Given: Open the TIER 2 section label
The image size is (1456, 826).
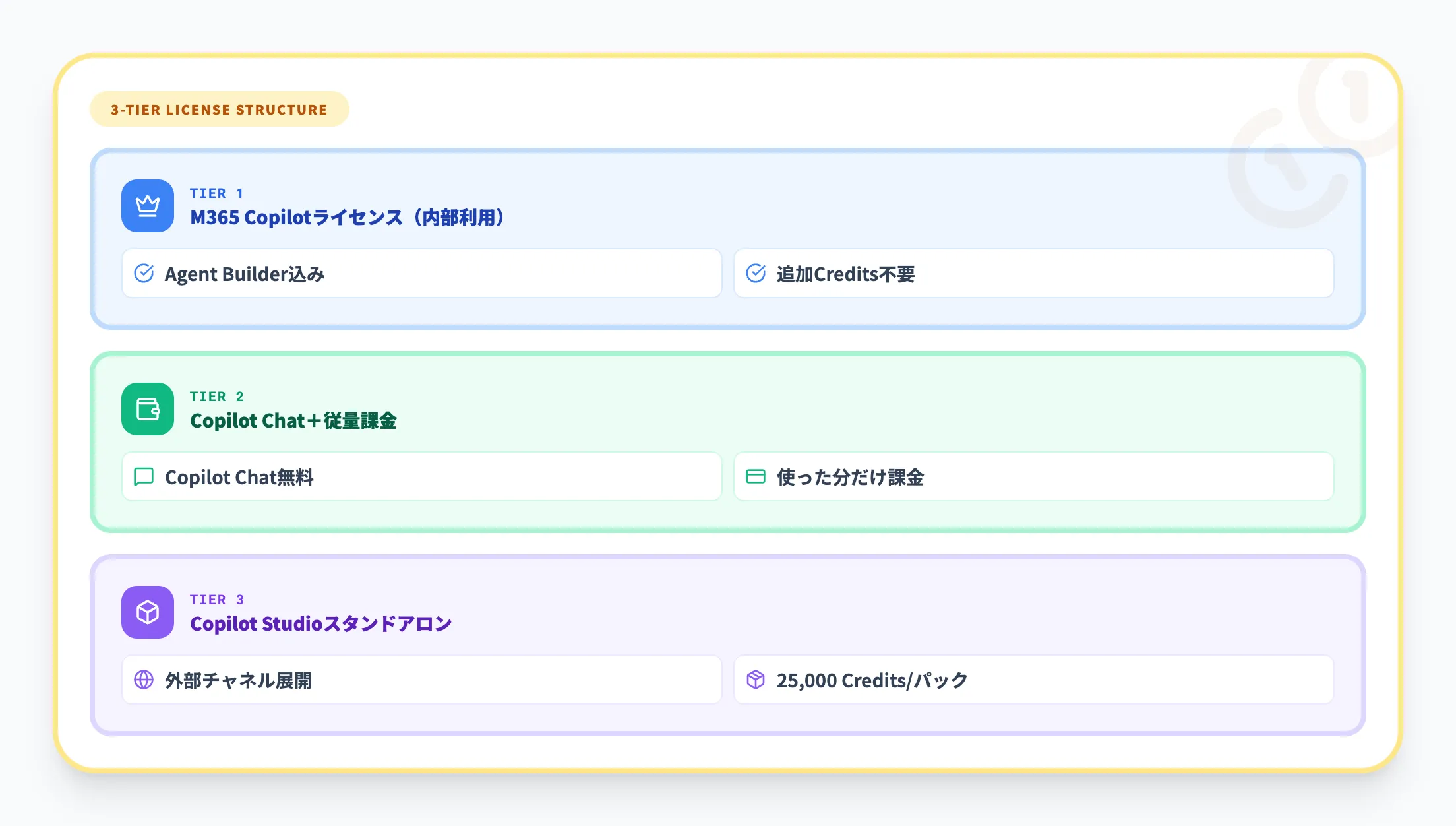Looking at the screenshot, I should tap(217, 396).
